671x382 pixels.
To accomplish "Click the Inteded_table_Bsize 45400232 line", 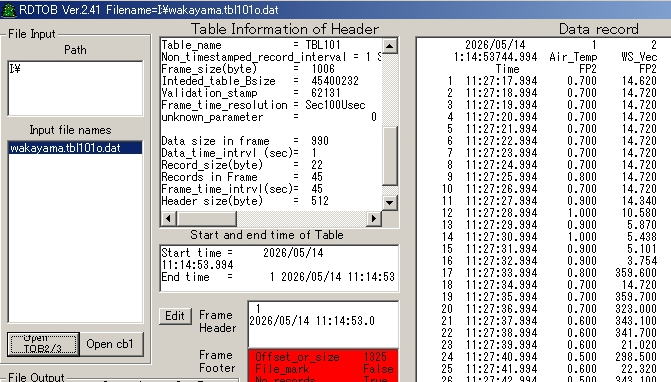I will [260, 81].
